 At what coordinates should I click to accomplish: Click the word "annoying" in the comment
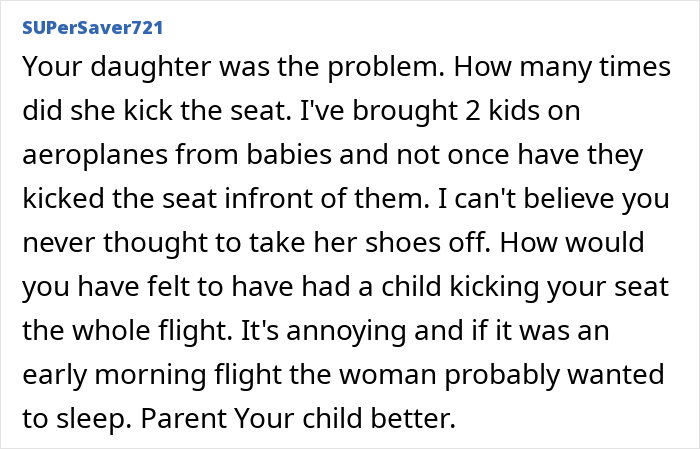click(x=346, y=333)
